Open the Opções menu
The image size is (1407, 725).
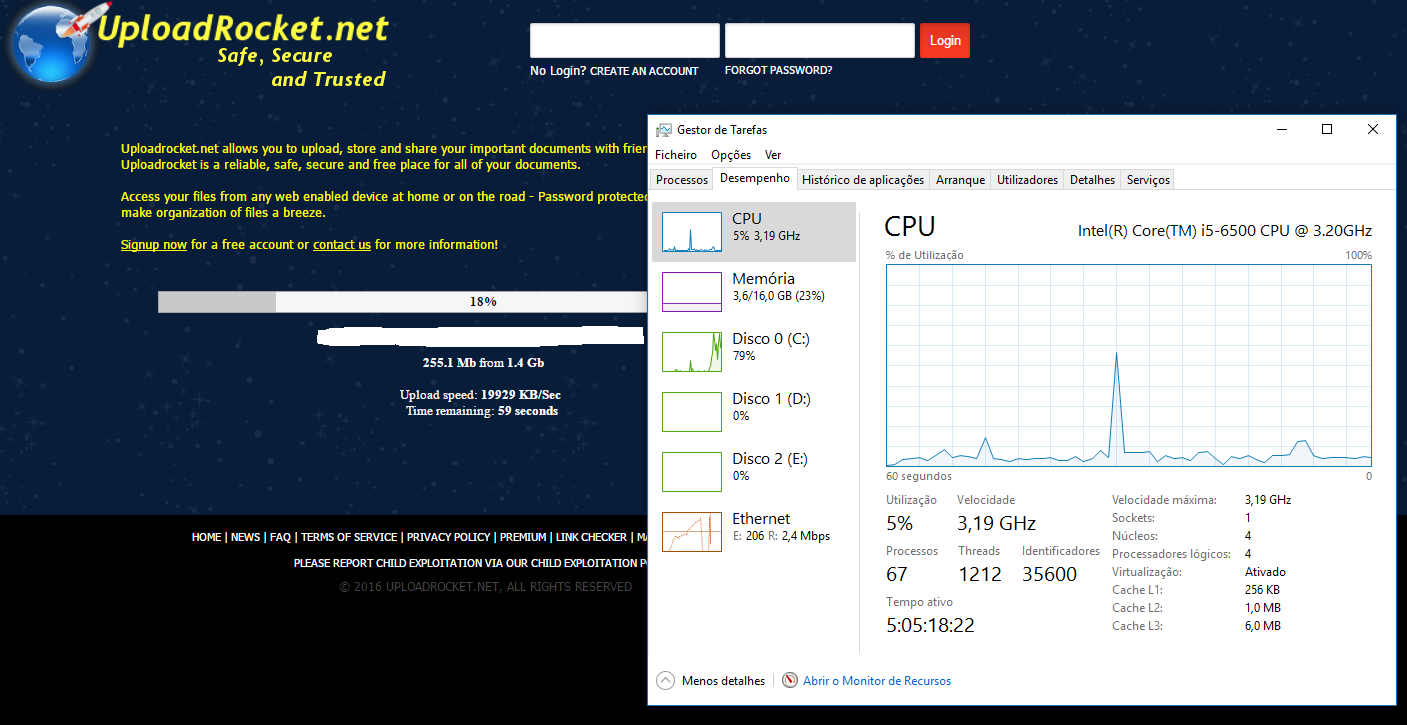click(731, 155)
